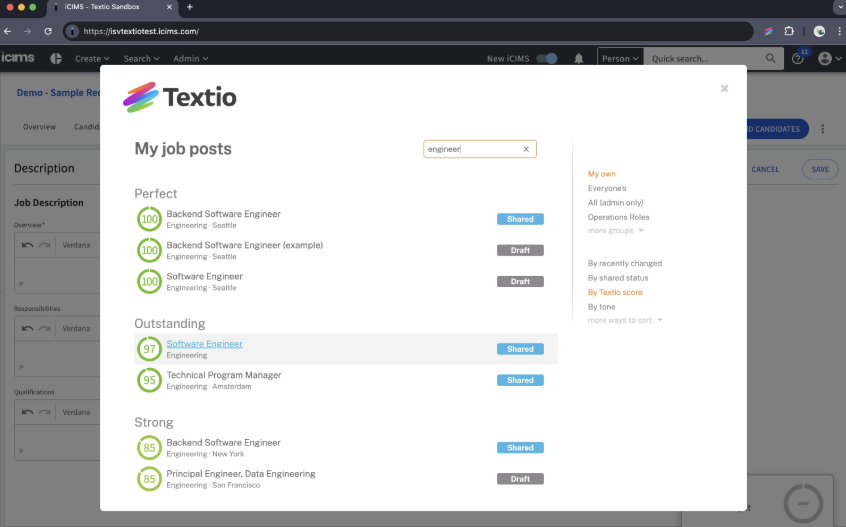Screen dimensions: 846x527
Task: Click the iCIMS logo
Action: tap(17, 57)
